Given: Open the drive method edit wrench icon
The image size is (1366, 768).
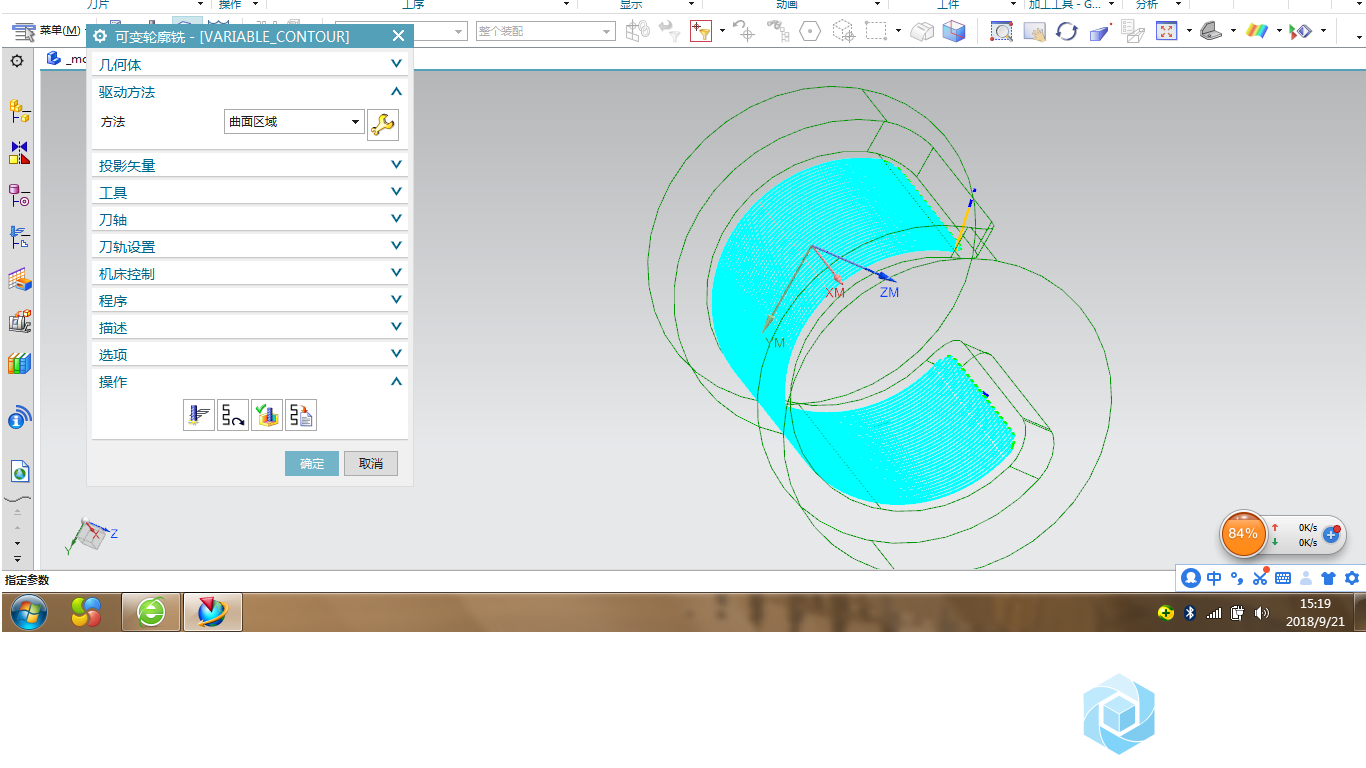Looking at the screenshot, I should pos(383,125).
